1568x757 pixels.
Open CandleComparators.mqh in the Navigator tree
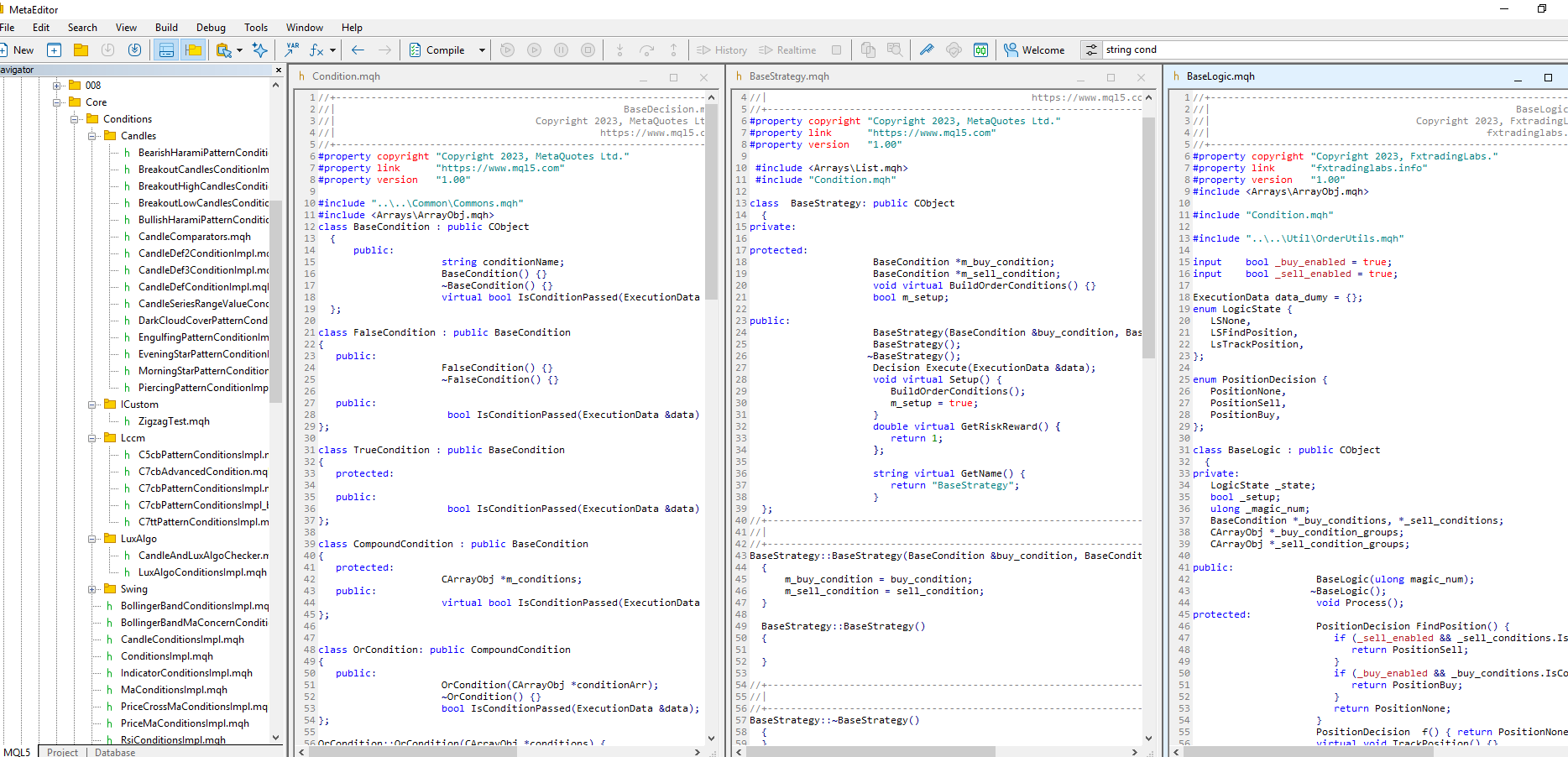coord(194,237)
